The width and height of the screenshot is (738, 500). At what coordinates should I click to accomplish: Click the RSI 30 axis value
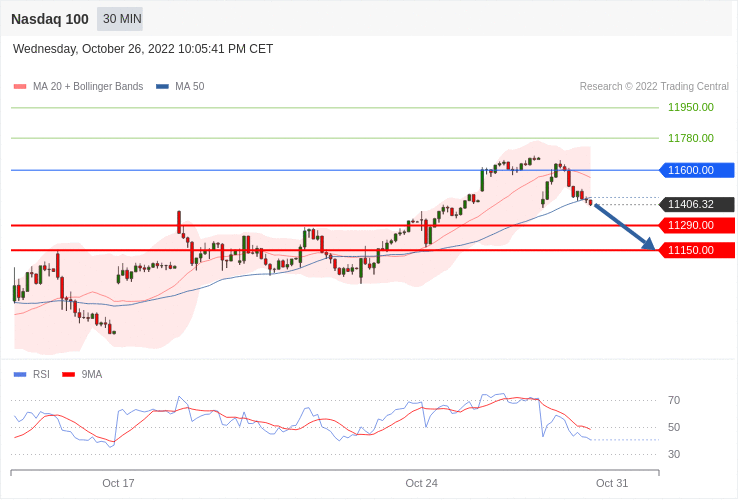[674, 454]
